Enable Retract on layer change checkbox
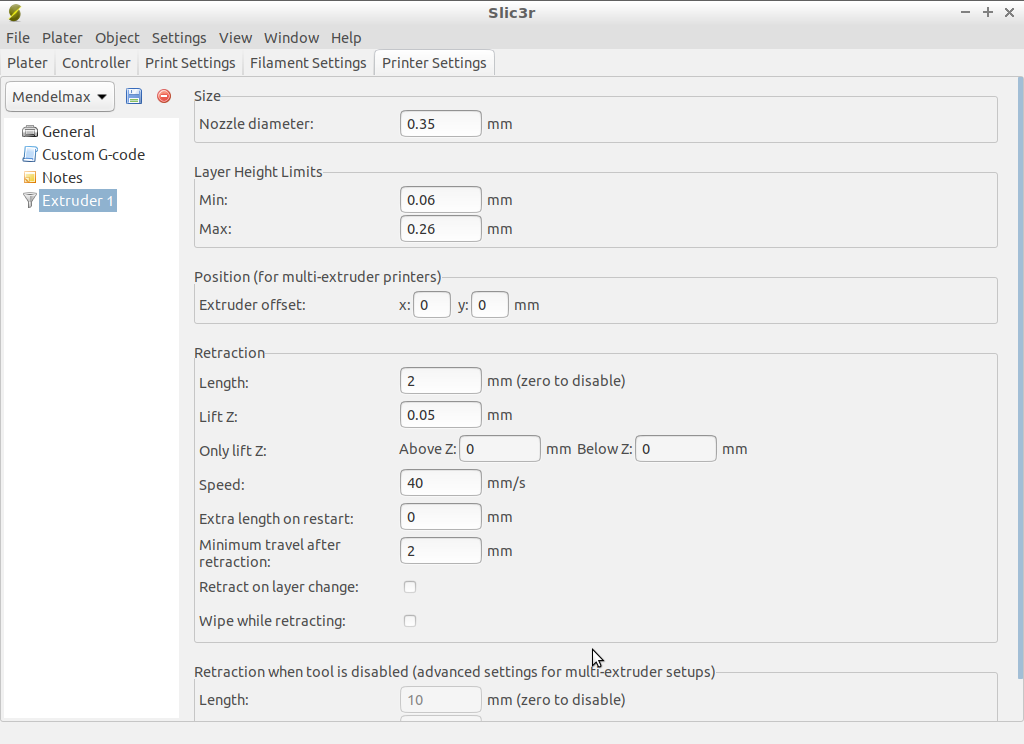Image resolution: width=1024 pixels, height=744 pixels. [x=409, y=587]
